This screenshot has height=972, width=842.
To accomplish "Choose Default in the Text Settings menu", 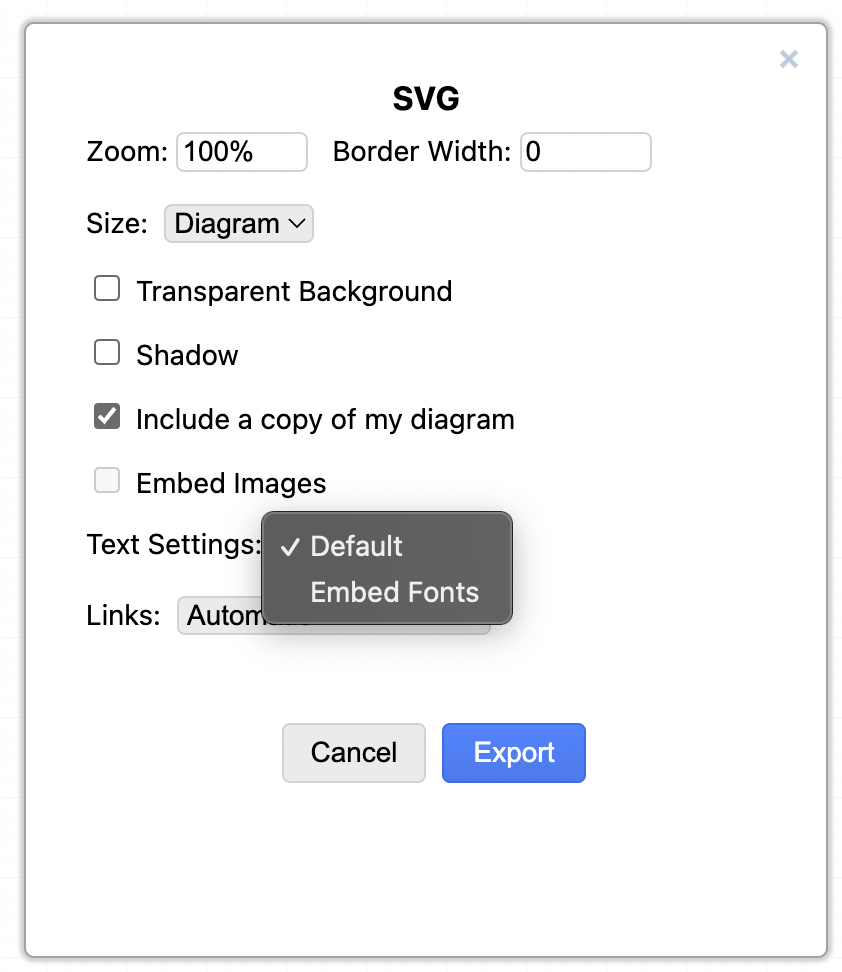I will [356, 546].
